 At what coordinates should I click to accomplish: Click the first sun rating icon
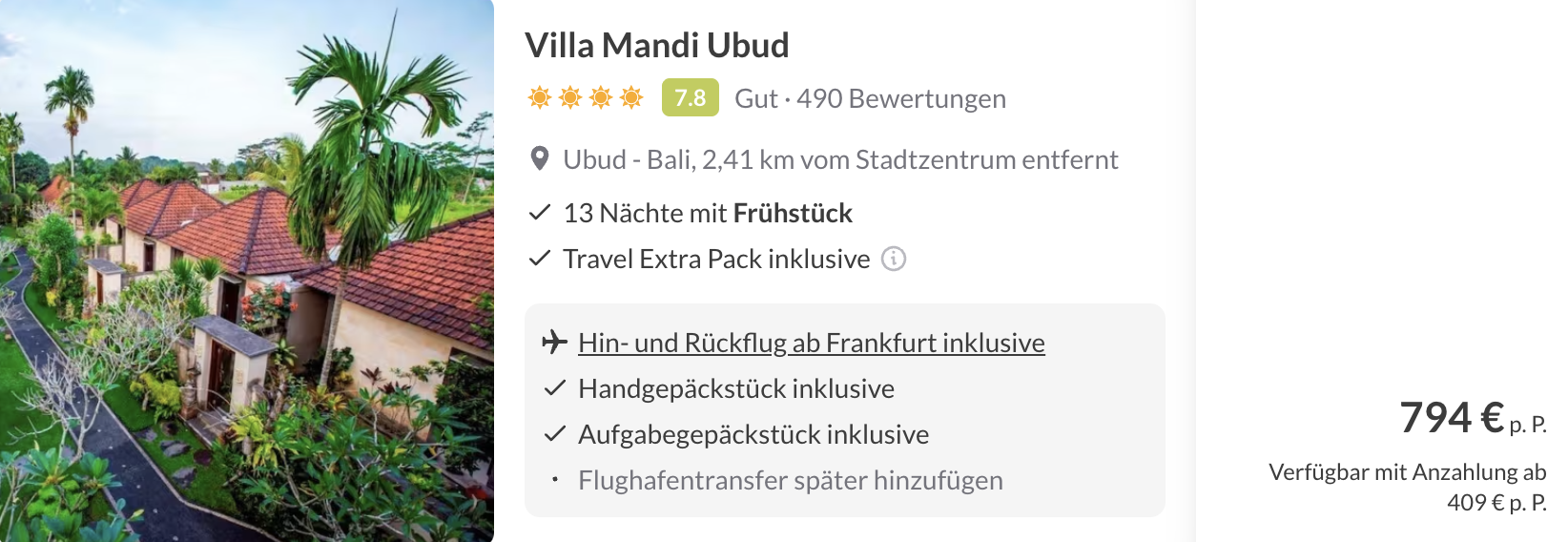tap(540, 97)
